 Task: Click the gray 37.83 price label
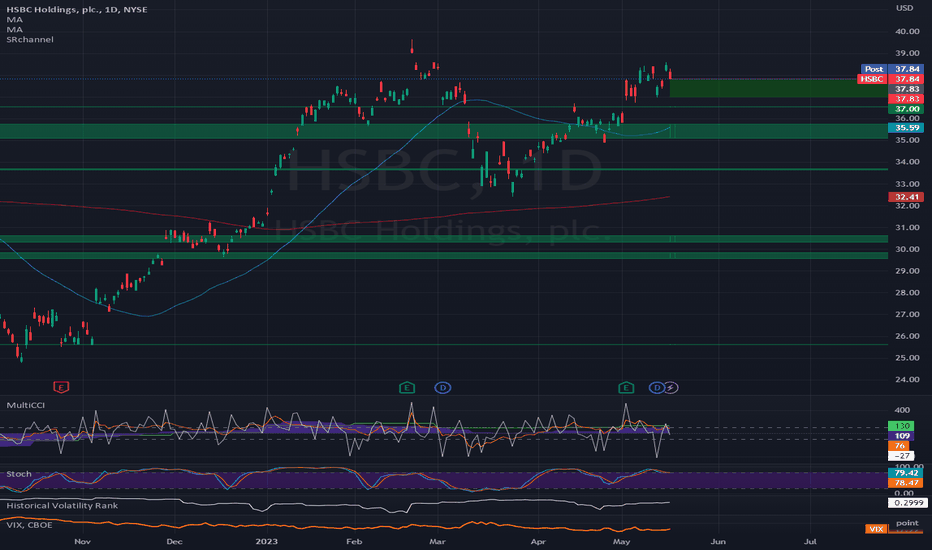pos(906,89)
